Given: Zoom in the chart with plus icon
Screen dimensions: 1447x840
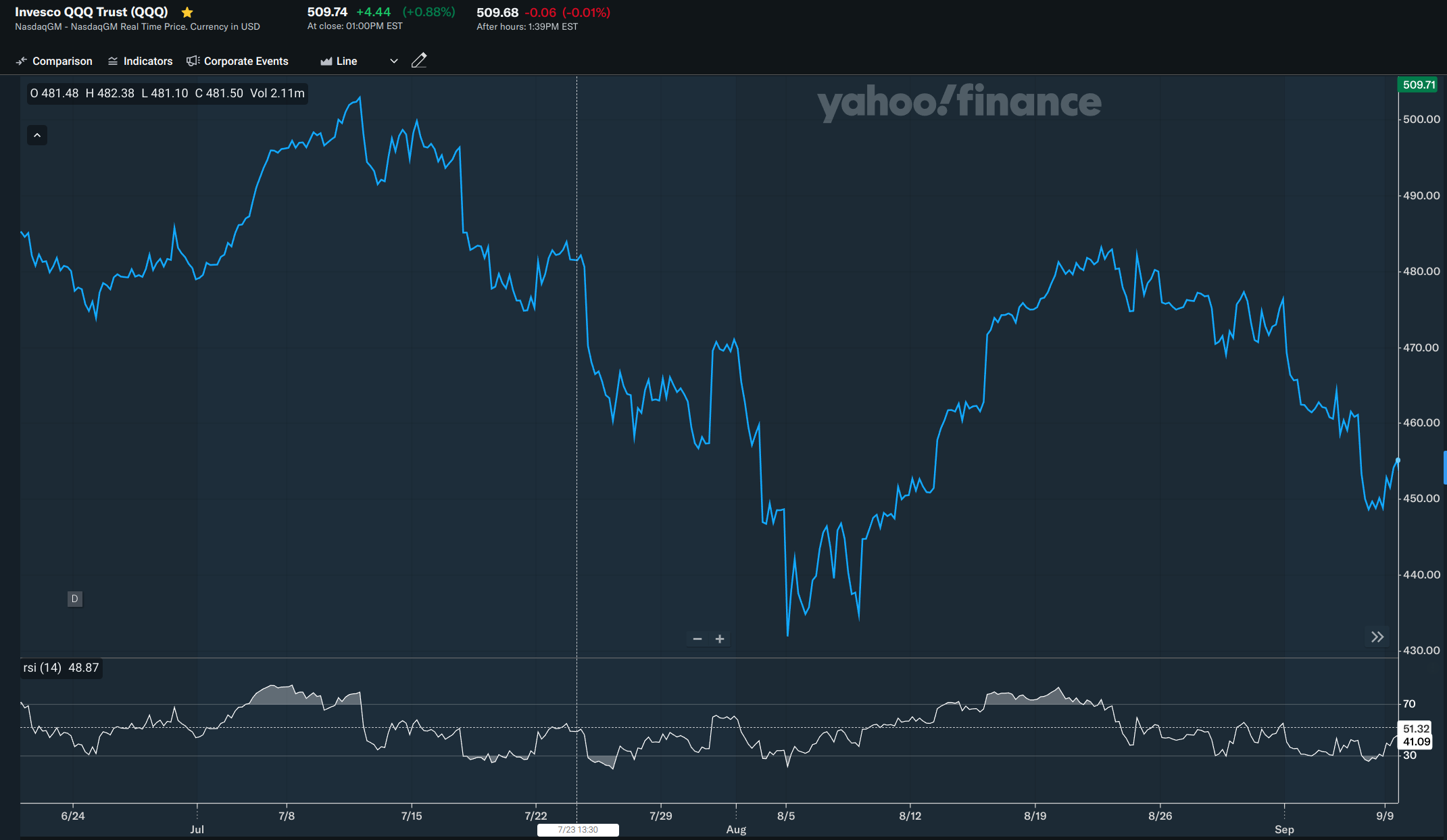Looking at the screenshot, I should click(x=720, y=639).
